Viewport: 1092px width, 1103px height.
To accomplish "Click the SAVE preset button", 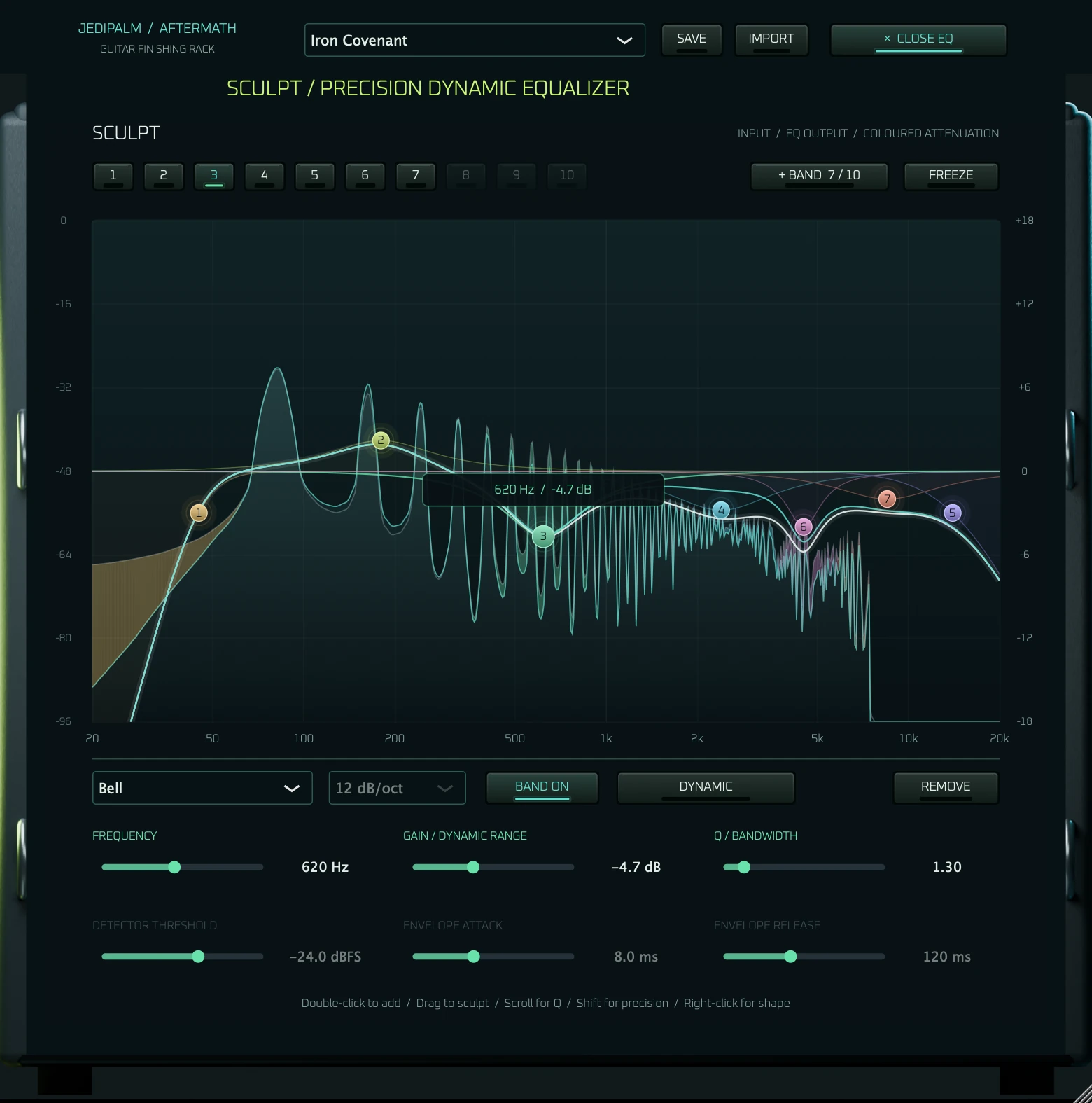I will coord(692,39).
